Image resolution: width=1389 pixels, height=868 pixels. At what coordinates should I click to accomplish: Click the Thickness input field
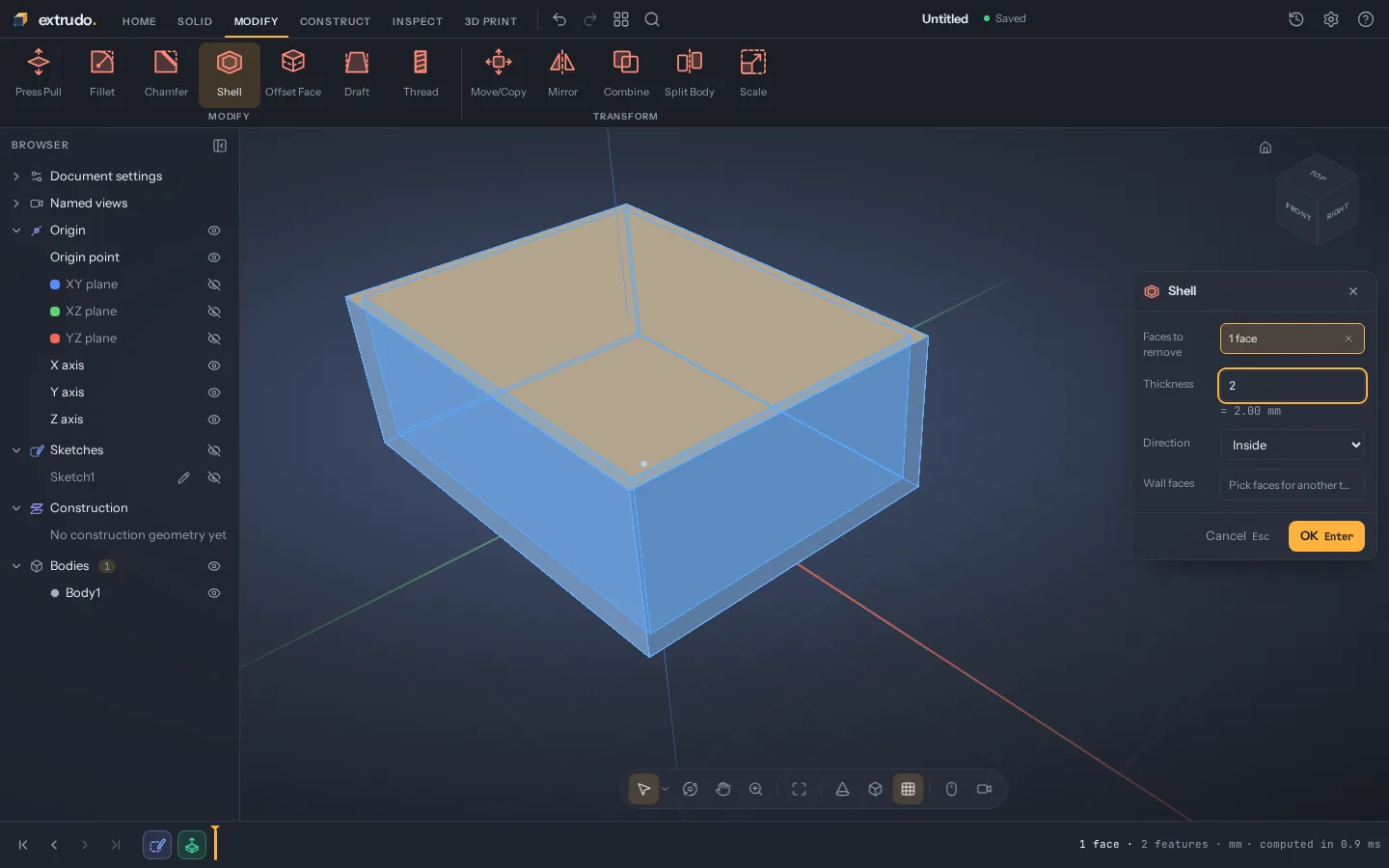[x=1293, y=386]
